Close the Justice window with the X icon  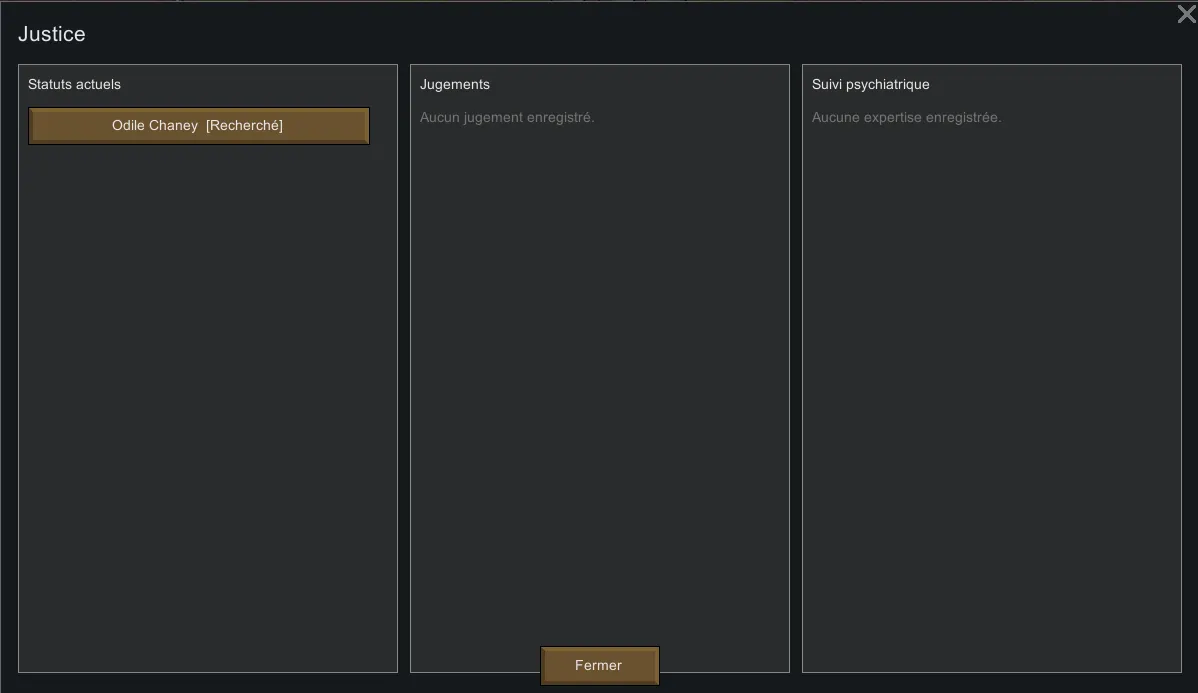[x=1185, y=15]
